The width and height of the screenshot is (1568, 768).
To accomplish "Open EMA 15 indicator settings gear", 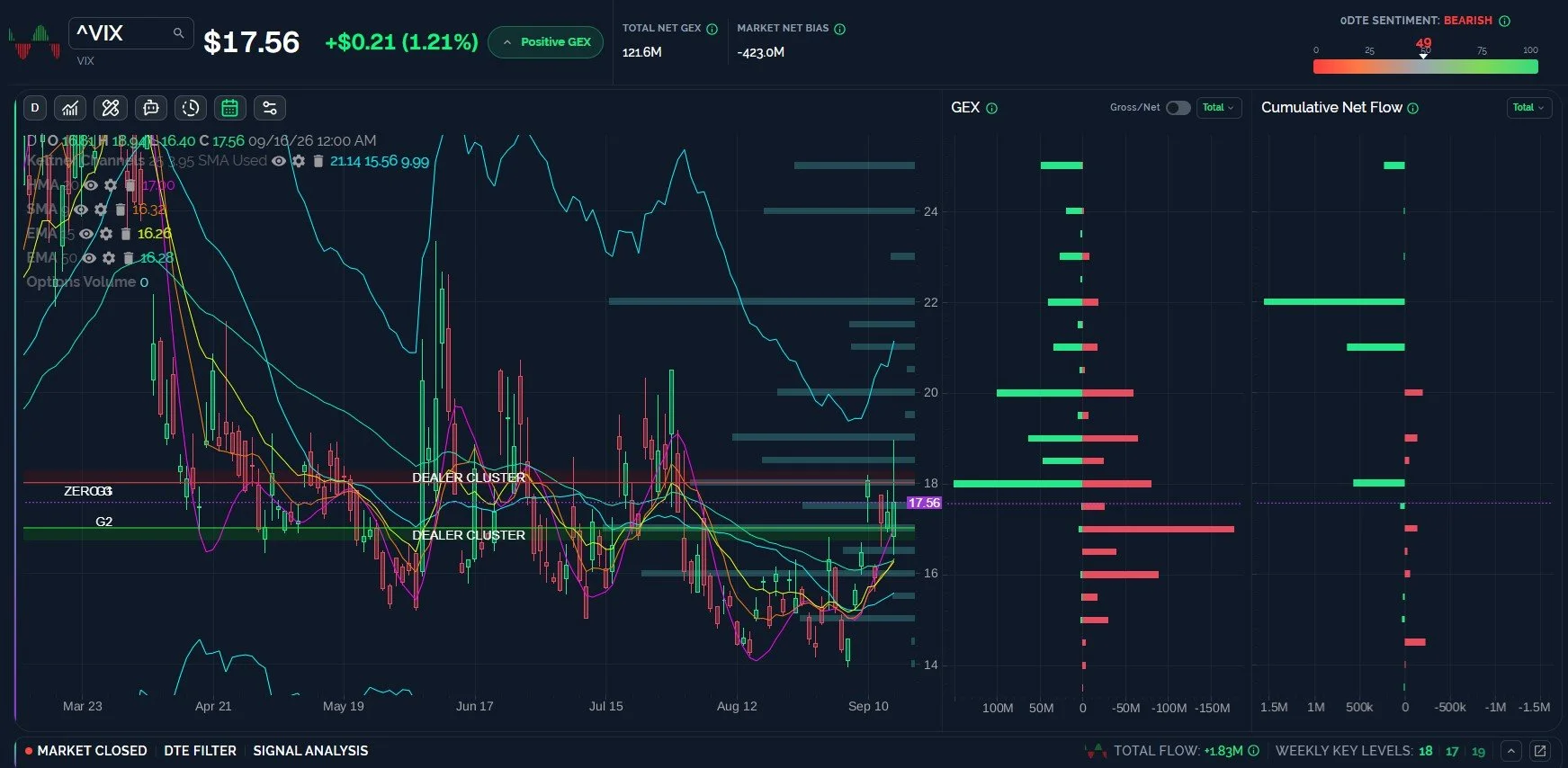I will click(106, 234).
